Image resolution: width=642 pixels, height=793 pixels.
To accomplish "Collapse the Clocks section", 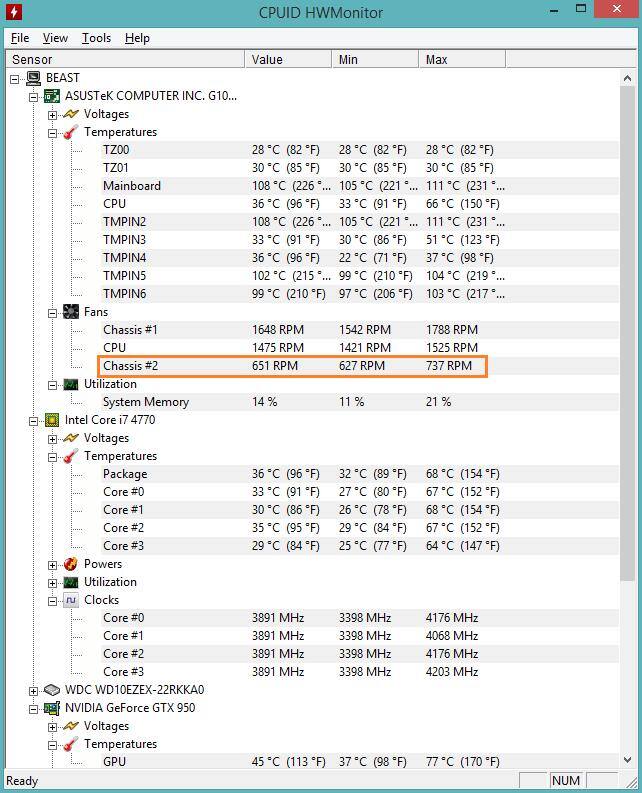I will pyautogui.click(x=53, y=601).
